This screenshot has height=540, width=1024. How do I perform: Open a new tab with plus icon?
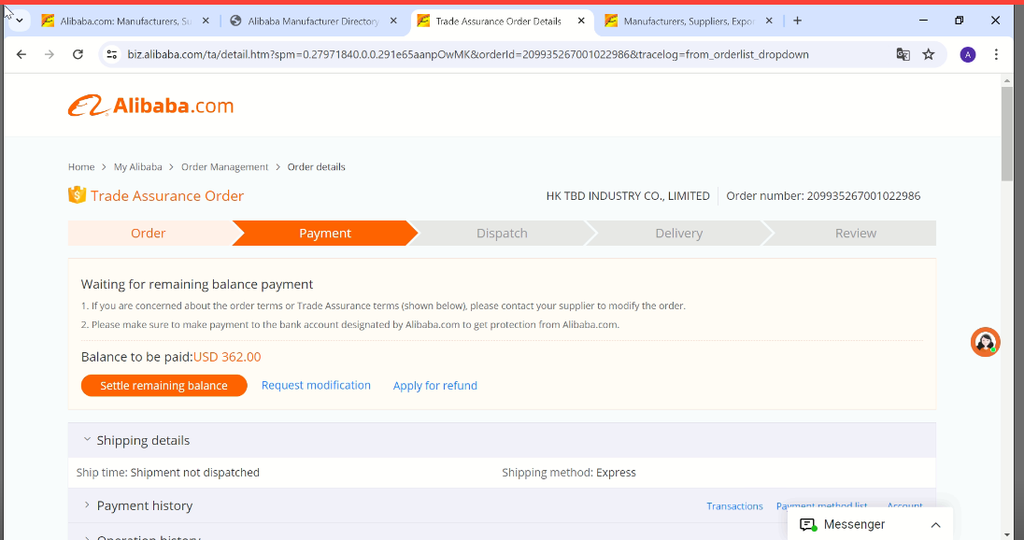797,20
